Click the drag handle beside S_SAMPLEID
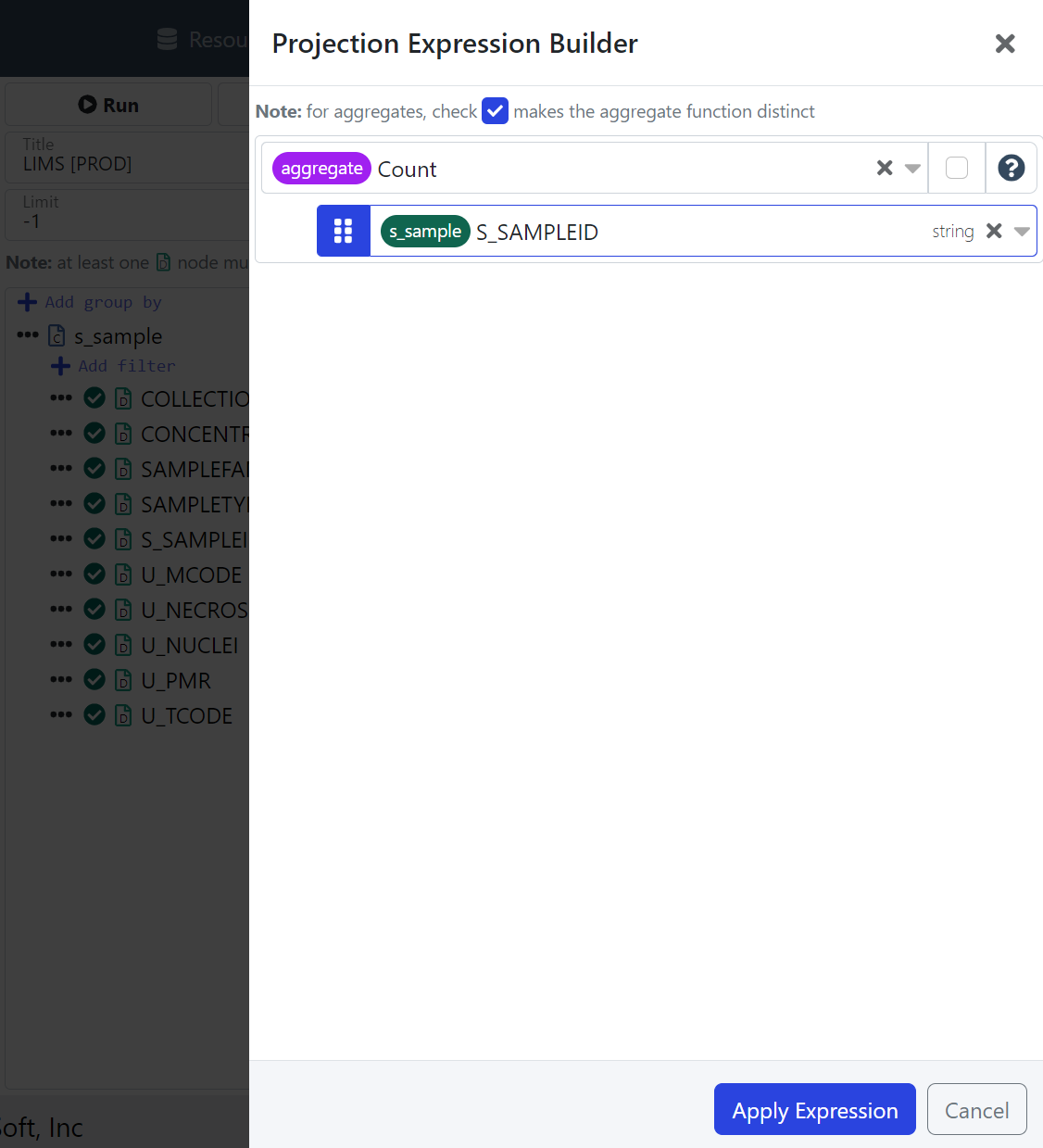Viewport: 1043px width, 1148px height. (x=344, y=231)
